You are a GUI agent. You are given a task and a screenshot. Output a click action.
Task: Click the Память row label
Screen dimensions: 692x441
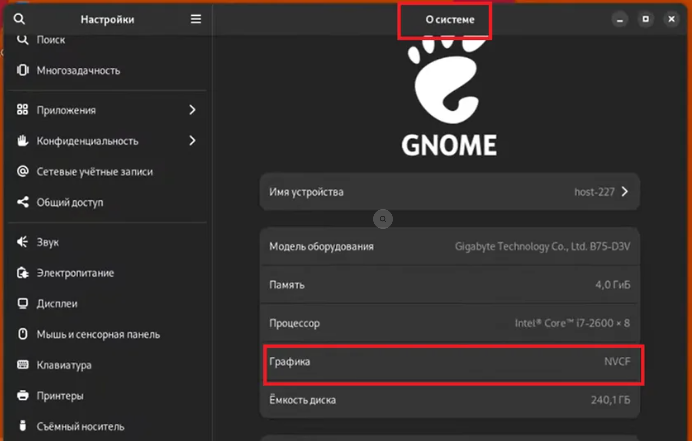287,285
